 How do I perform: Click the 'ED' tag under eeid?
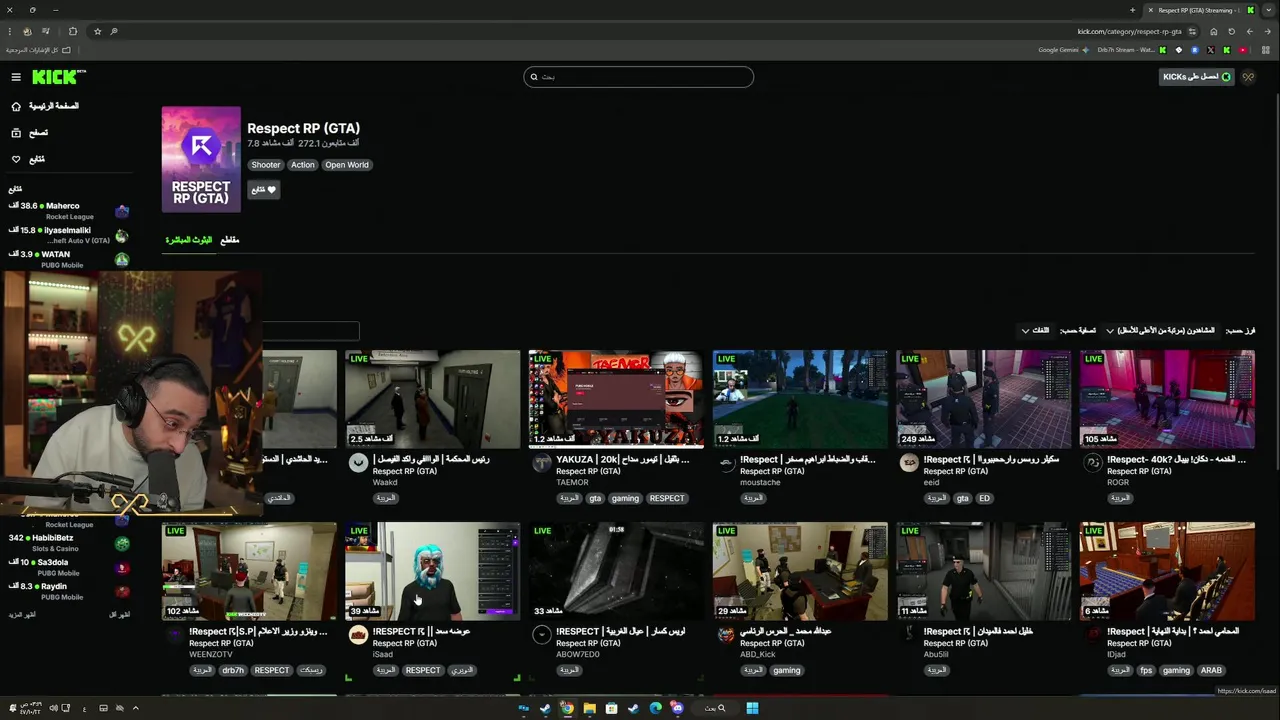click(x=984, y=498)
